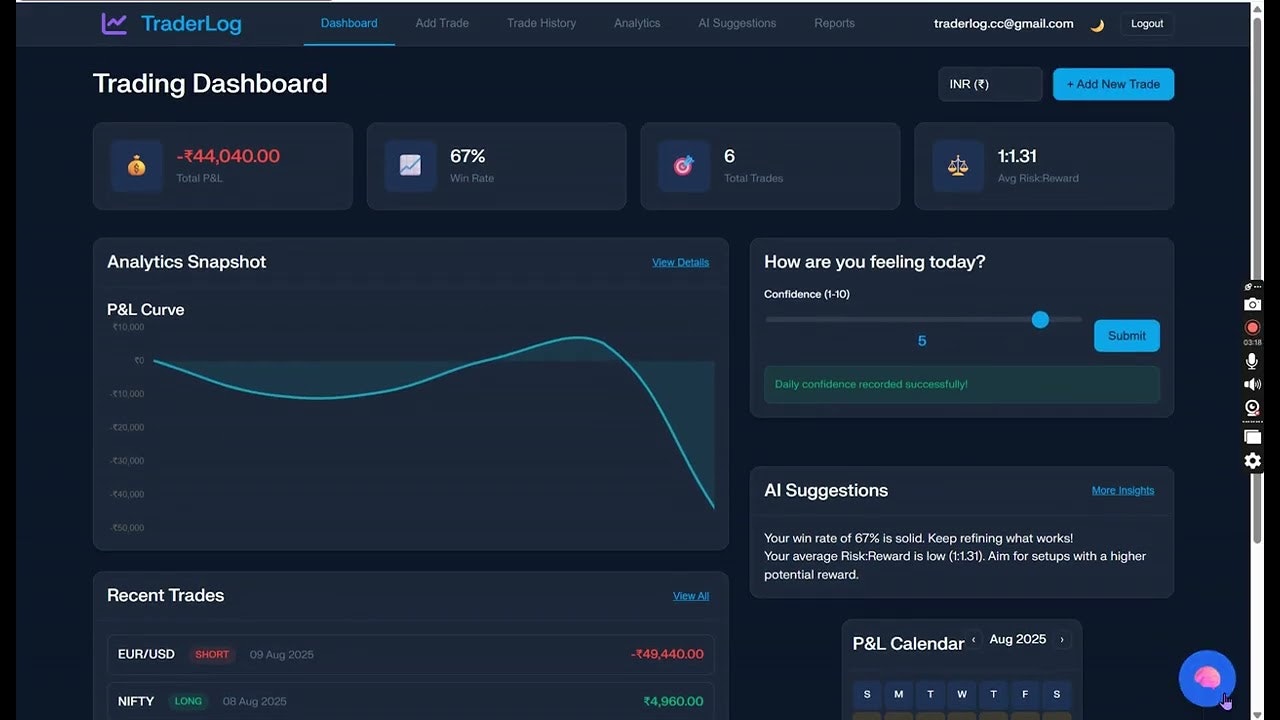This screenshot has width=1280, height=720.
Task: Click the Logout button
Action: tap(1147, 24)
